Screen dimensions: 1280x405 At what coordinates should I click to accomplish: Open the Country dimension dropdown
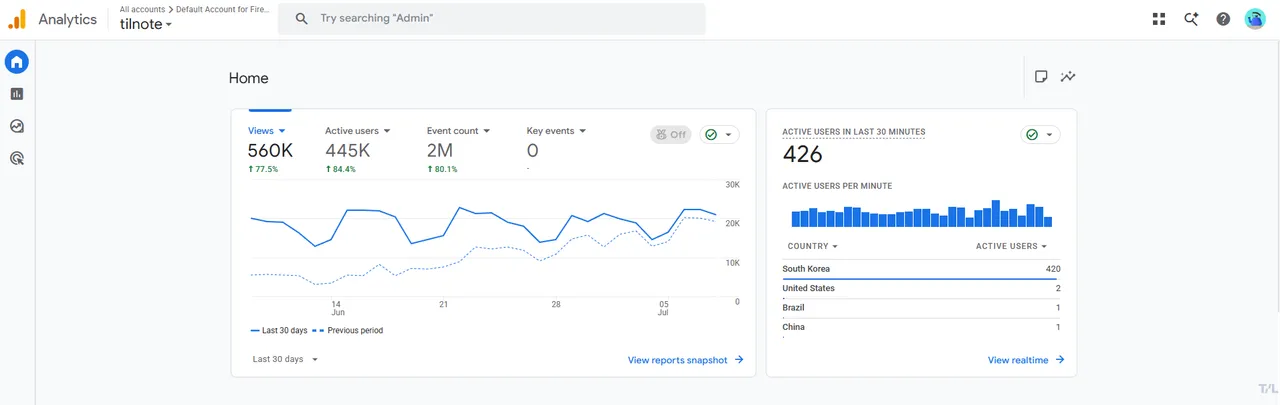point(812,246)
